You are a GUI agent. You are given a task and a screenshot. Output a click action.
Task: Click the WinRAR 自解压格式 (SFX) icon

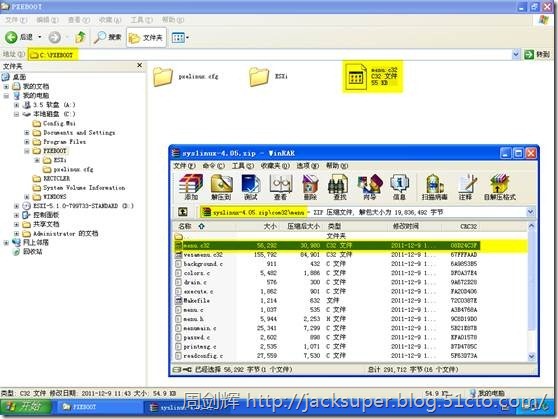(500, 187)
